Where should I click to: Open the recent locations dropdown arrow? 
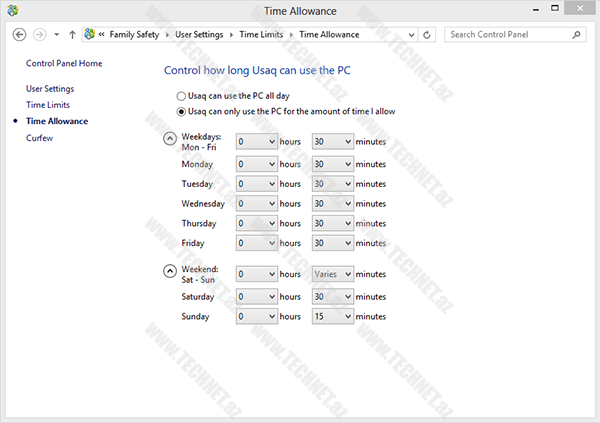tap(56, 34)
